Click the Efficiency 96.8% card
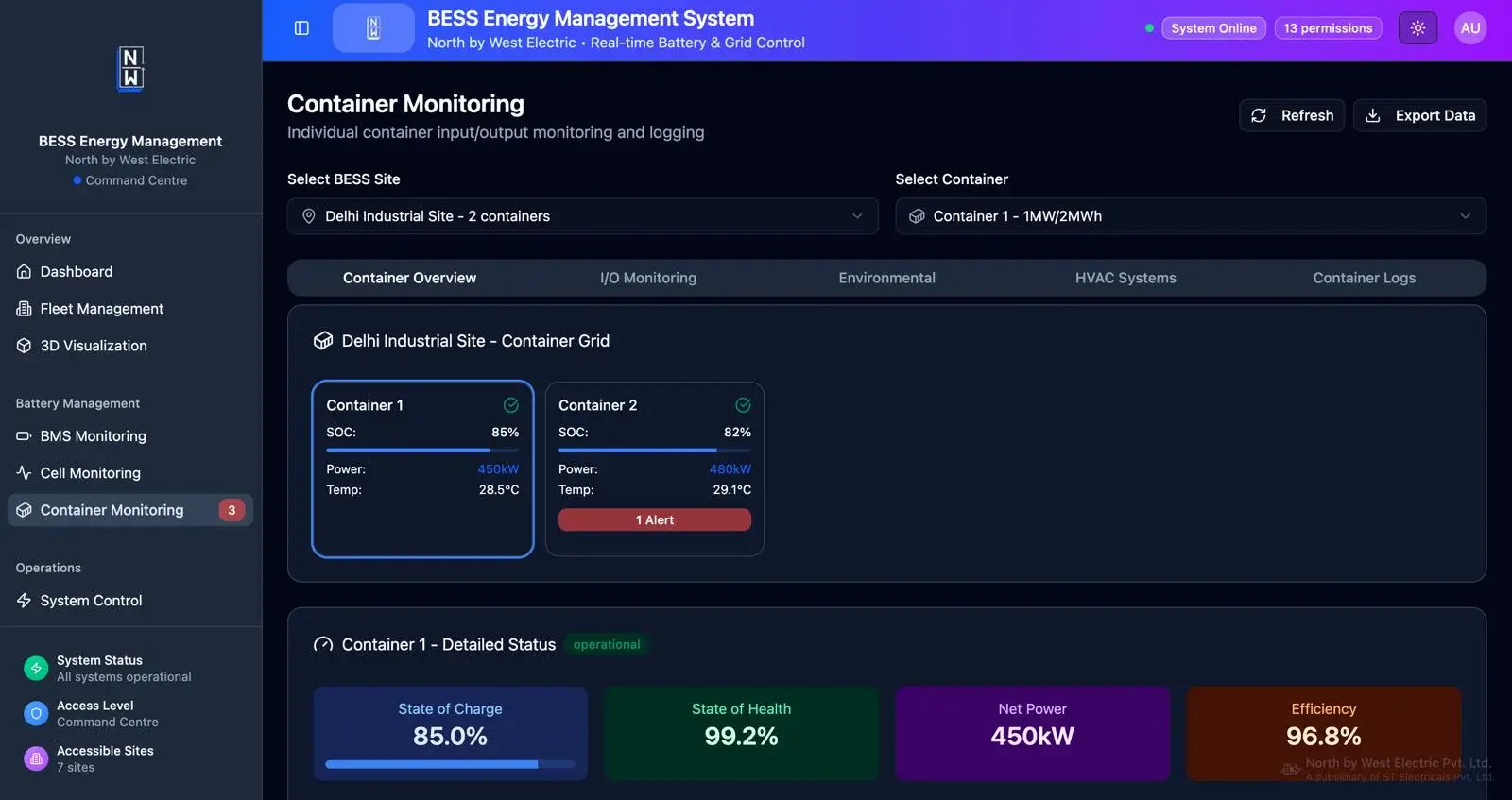Viewport: 1512px width, 800px height. point(1323,733)
